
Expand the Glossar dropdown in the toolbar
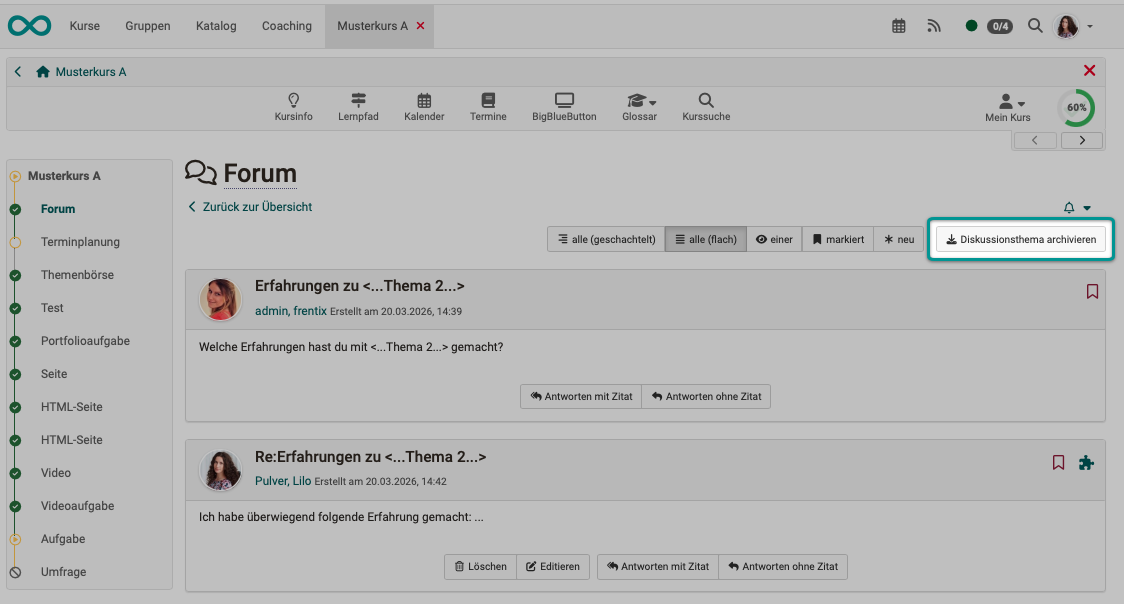pyautogui.click(x=640, y=107)
